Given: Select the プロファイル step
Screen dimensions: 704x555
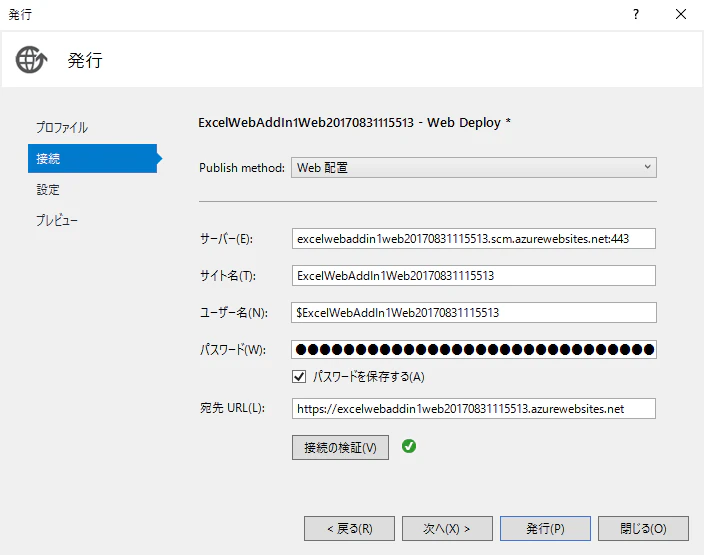Looking at the screenshot, I should [x=62, y=128].
